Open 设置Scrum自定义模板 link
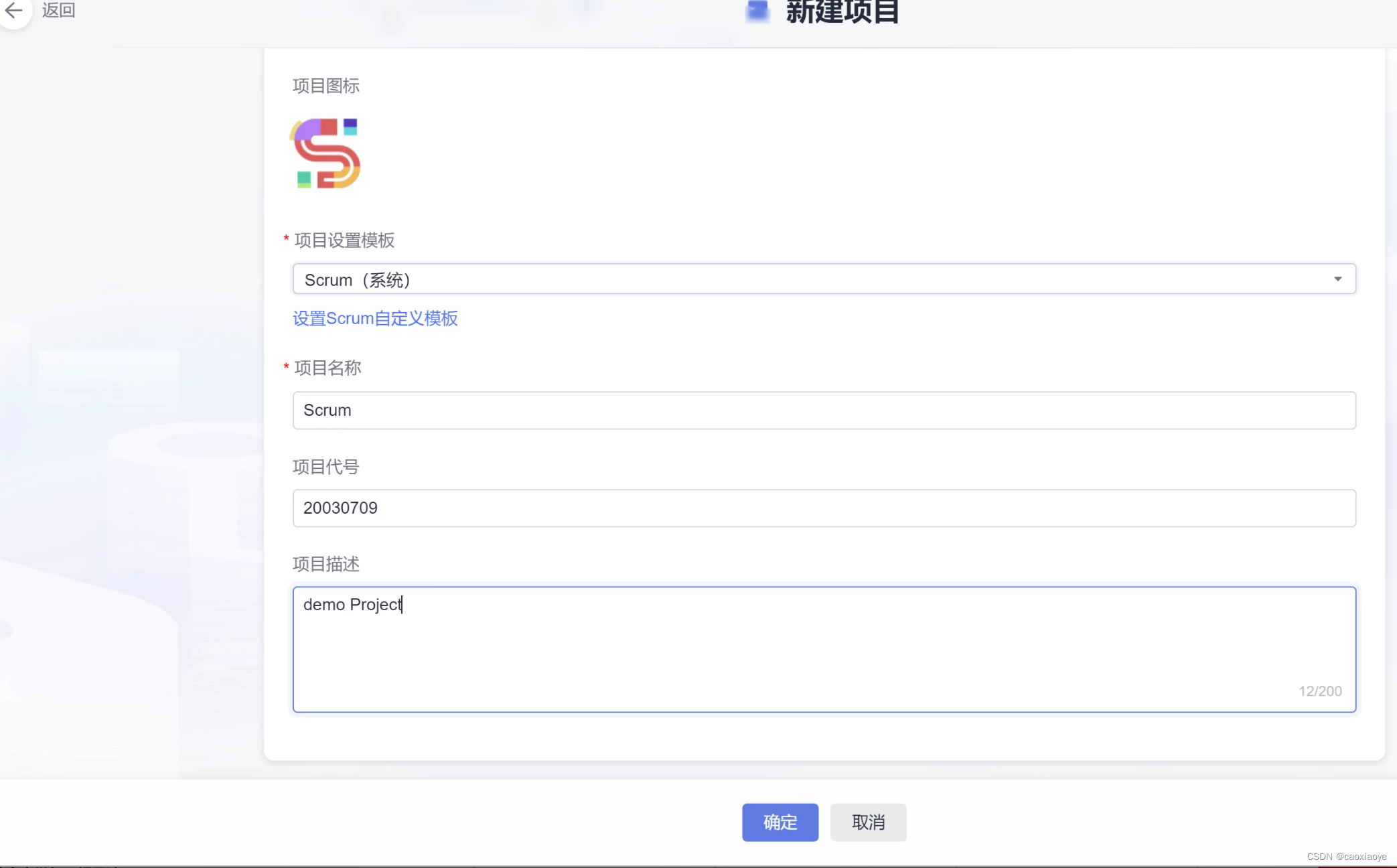 click(x=375, y=318)
